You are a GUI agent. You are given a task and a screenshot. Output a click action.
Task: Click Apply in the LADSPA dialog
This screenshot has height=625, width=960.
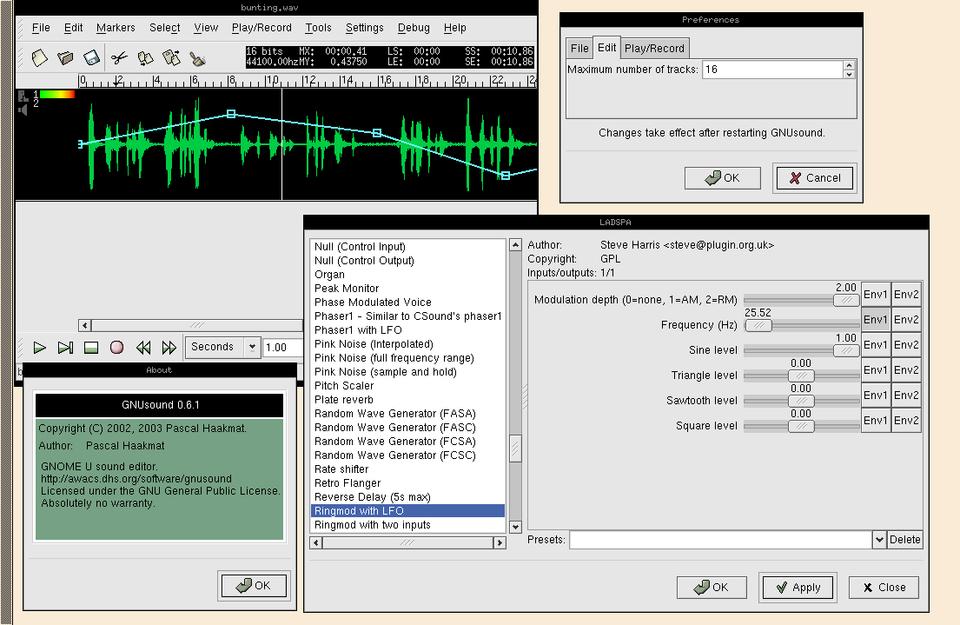coord(797,587)
